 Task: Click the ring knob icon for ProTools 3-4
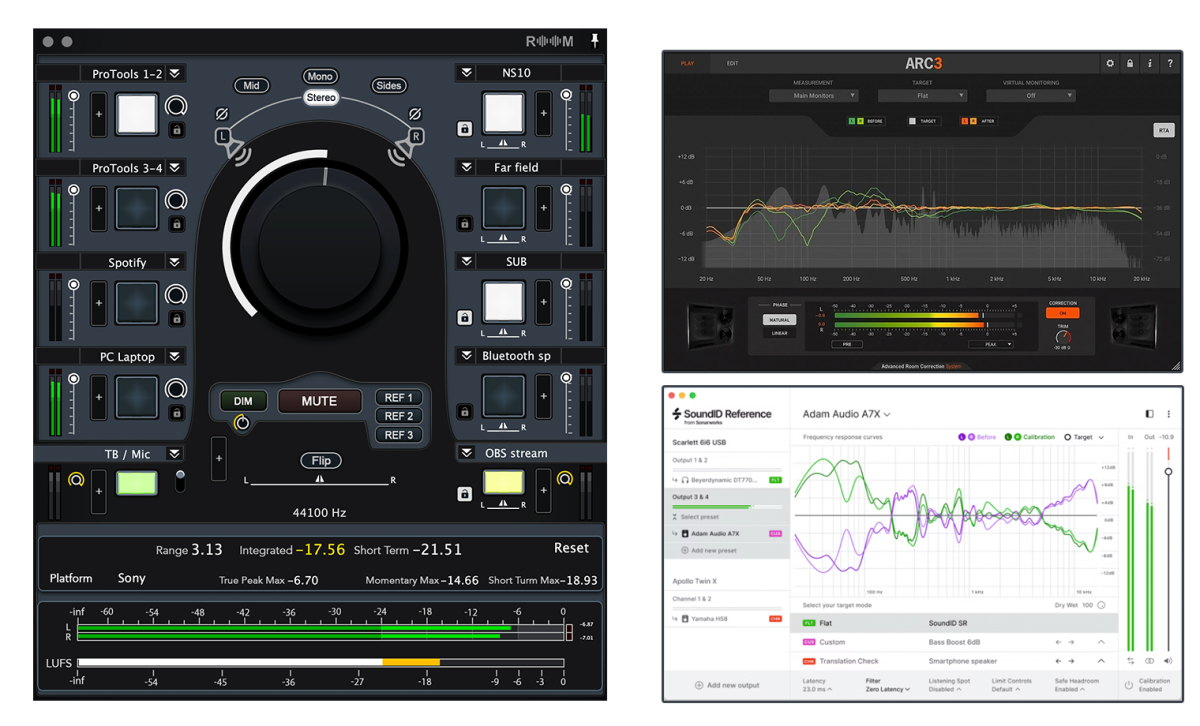[176, 201]
